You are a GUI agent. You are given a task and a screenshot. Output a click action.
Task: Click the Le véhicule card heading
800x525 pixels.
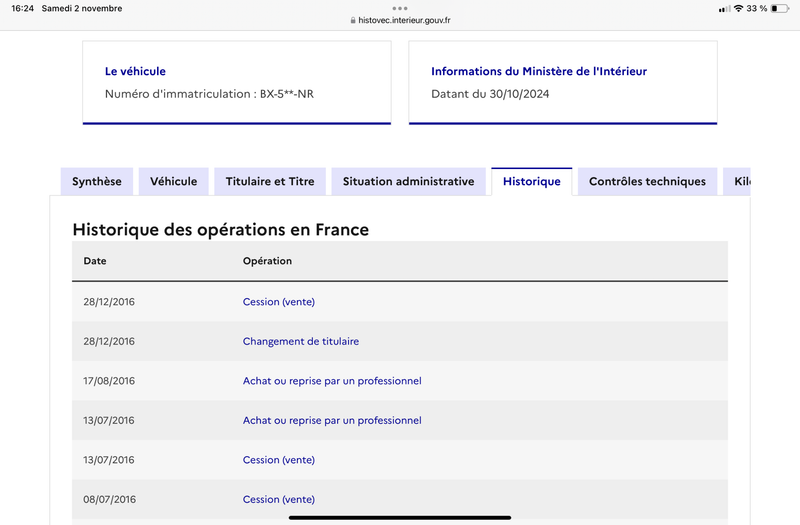coord(135,71)
